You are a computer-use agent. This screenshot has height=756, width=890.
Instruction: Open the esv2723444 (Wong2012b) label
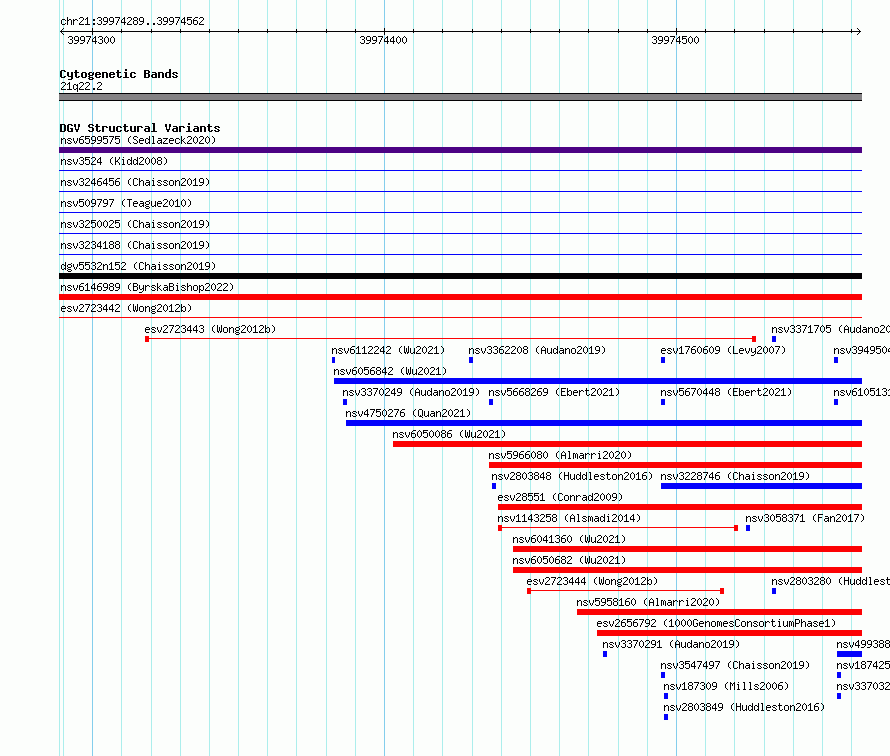pyautogui.click(x=592, y=581)
